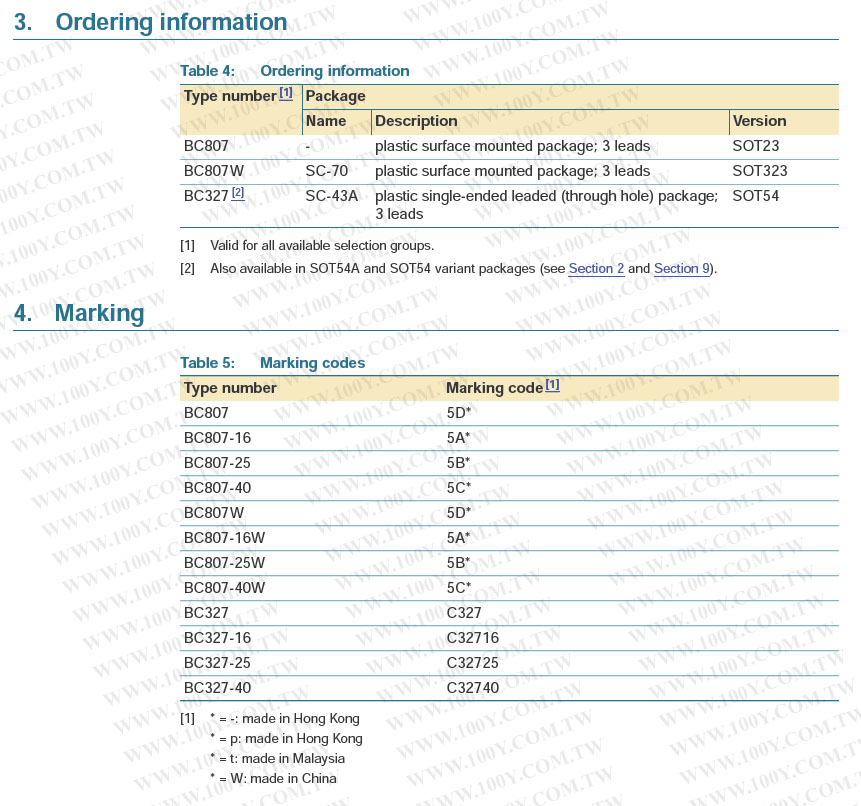Click footnote reference [1] beside Type number
The image size is (861, 806).
tap(286, 93)
